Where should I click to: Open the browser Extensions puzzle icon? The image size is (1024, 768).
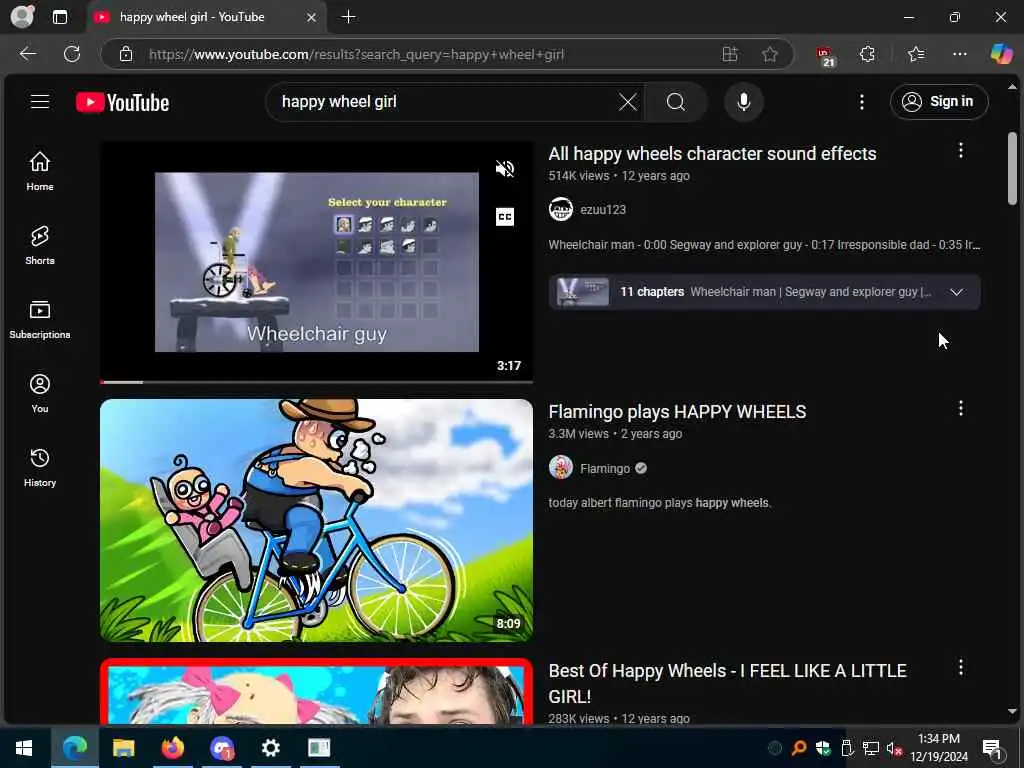[x=867, y=54]
